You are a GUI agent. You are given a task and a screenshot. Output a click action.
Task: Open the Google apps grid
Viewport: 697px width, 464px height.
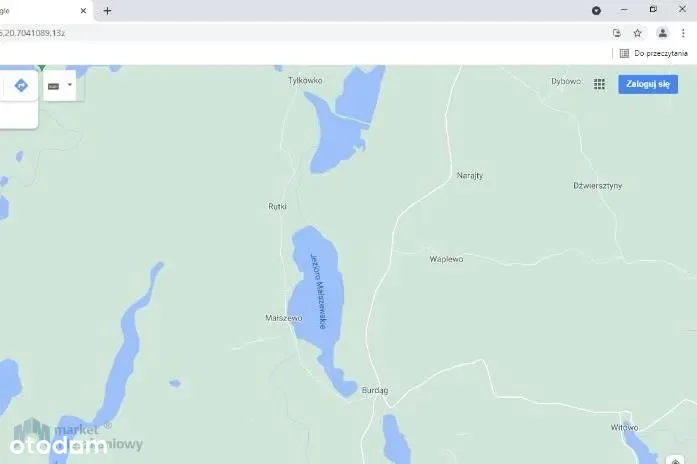pos(599,85)
